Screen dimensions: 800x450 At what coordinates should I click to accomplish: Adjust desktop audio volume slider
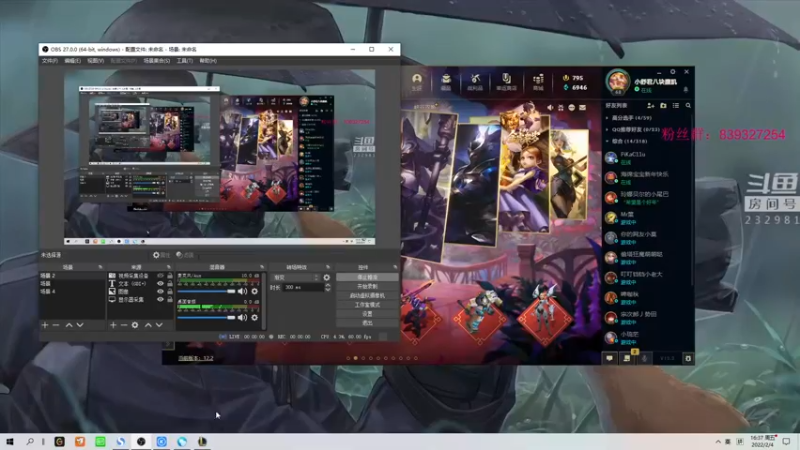tap(206, 317)
